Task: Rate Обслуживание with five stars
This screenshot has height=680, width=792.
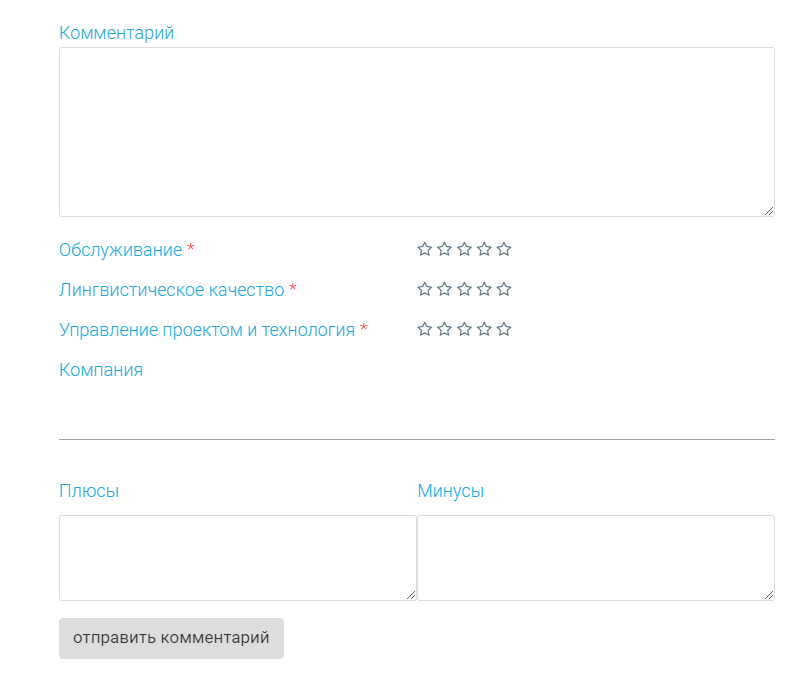Action: click(504, 249)
